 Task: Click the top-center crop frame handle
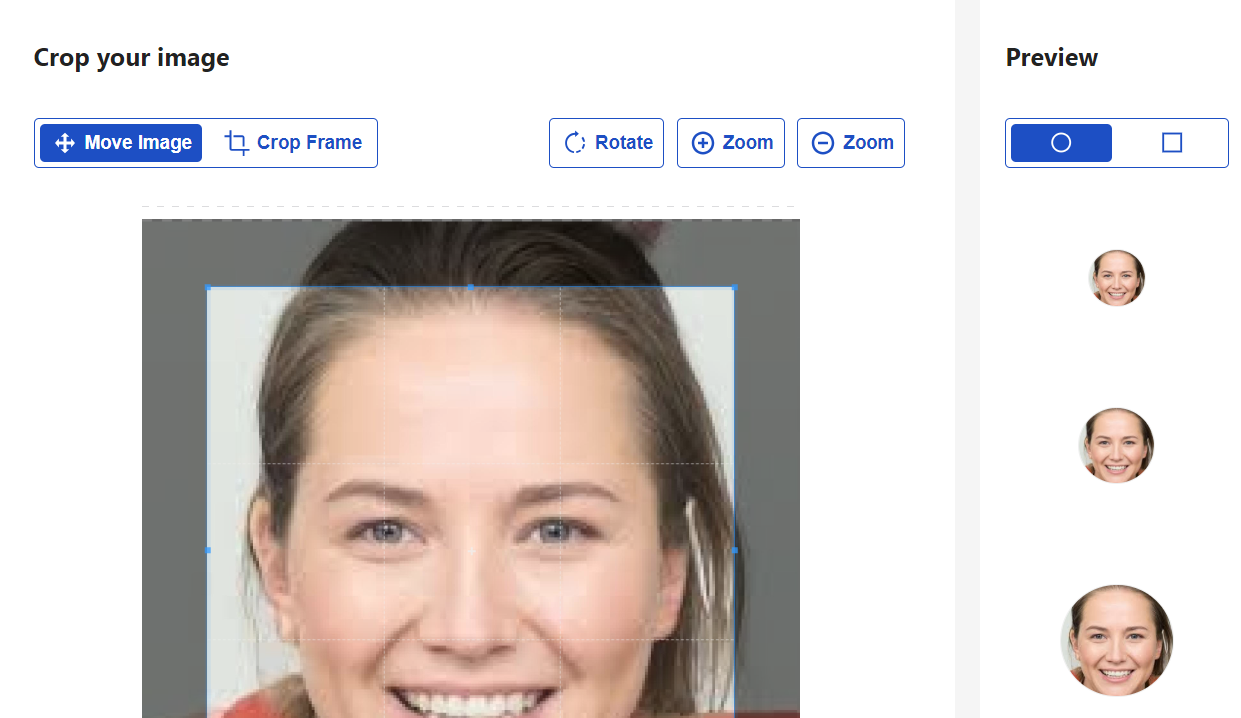click(x=471, y=288)
